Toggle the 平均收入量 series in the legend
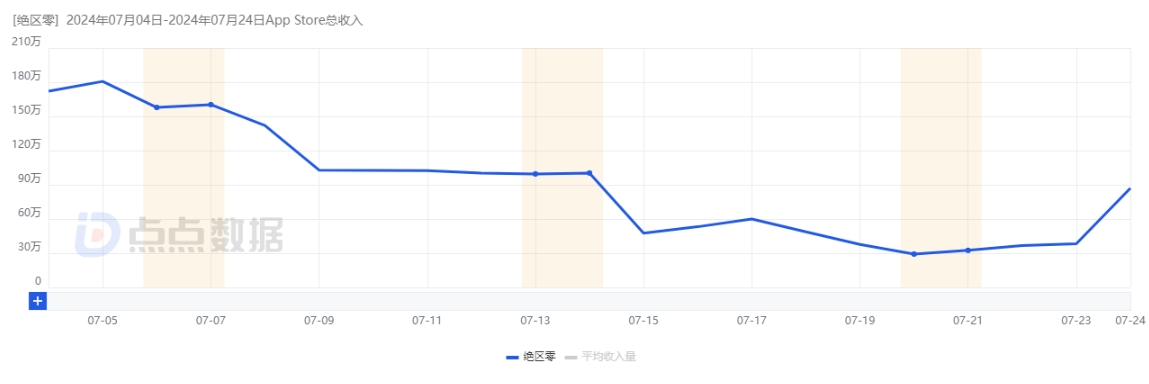This screenshot has width=1149, height=384. (x=600, y=357)
